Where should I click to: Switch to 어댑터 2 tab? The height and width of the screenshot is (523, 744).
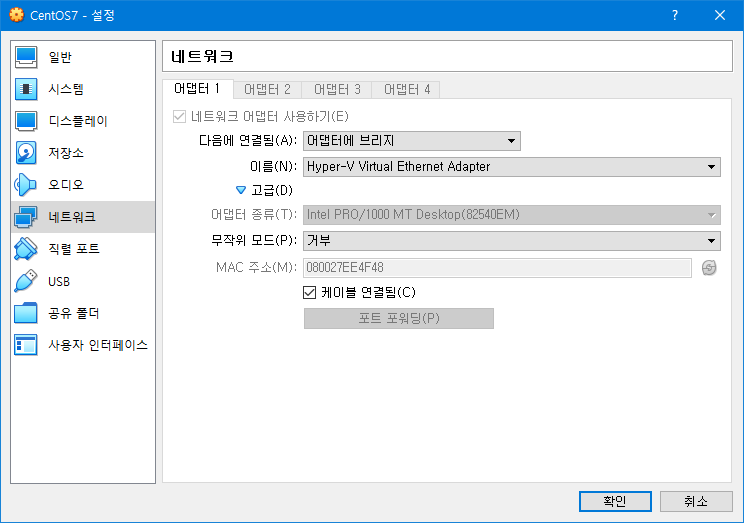pyautogui.click(x=267, y=89)
